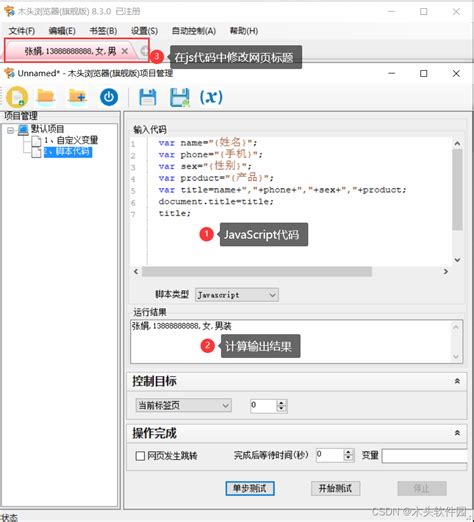Click the 完成后等待时间(秒) input field
474x522 pixels.
tap(330, 455)
